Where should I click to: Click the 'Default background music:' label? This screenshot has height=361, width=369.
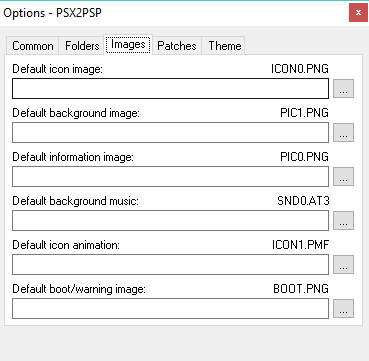(75, 201)
